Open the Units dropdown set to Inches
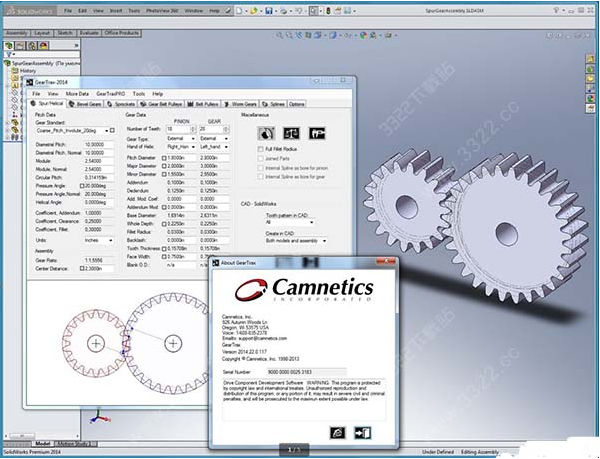 click(x=99, y=240)
